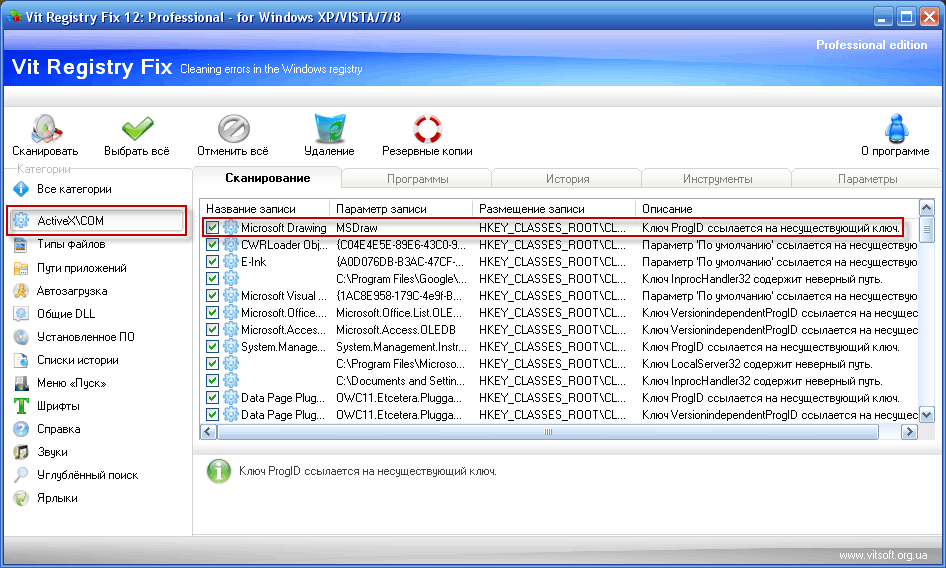Open the О программе icon
946x568 pixels.
(895, 130)
